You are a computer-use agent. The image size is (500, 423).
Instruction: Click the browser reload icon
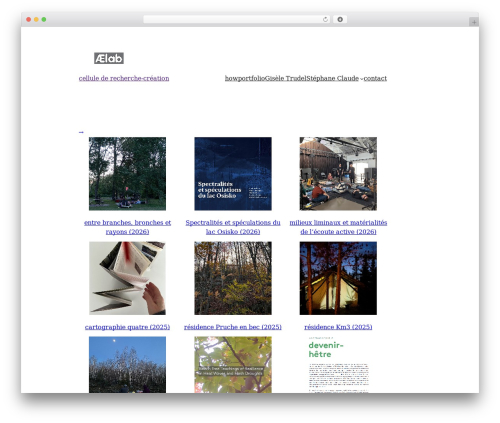325,19
